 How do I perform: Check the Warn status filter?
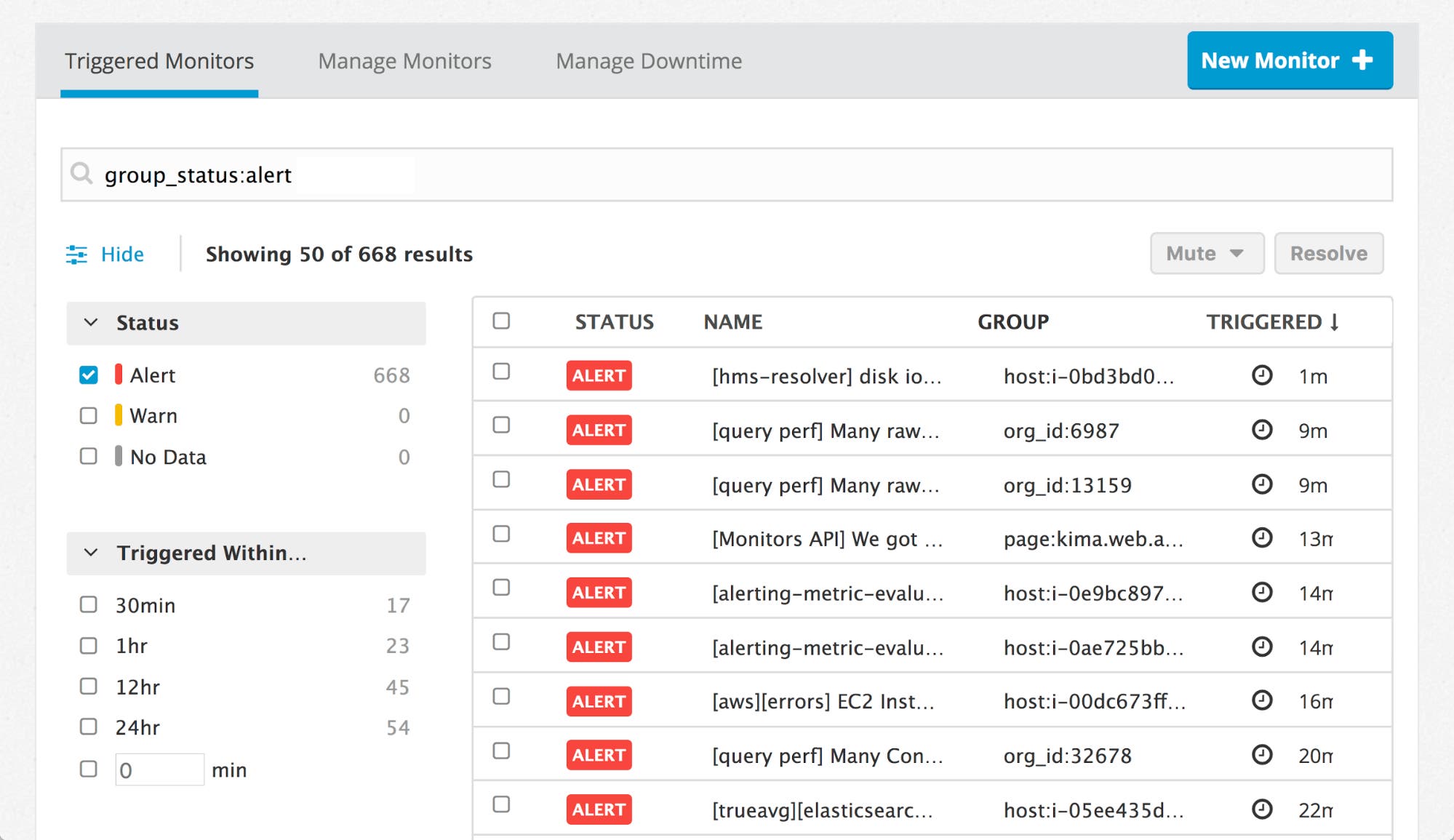[x=89, y=416]
